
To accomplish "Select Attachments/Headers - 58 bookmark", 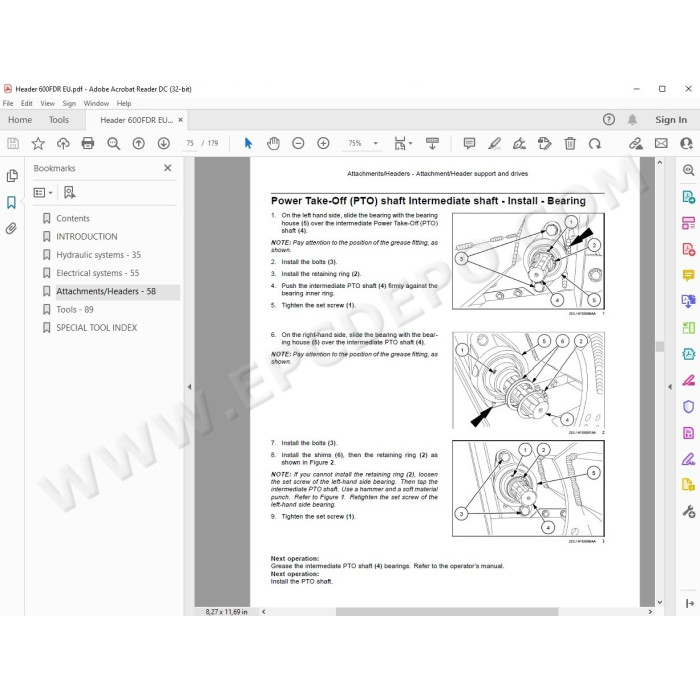I will [106, 291].
